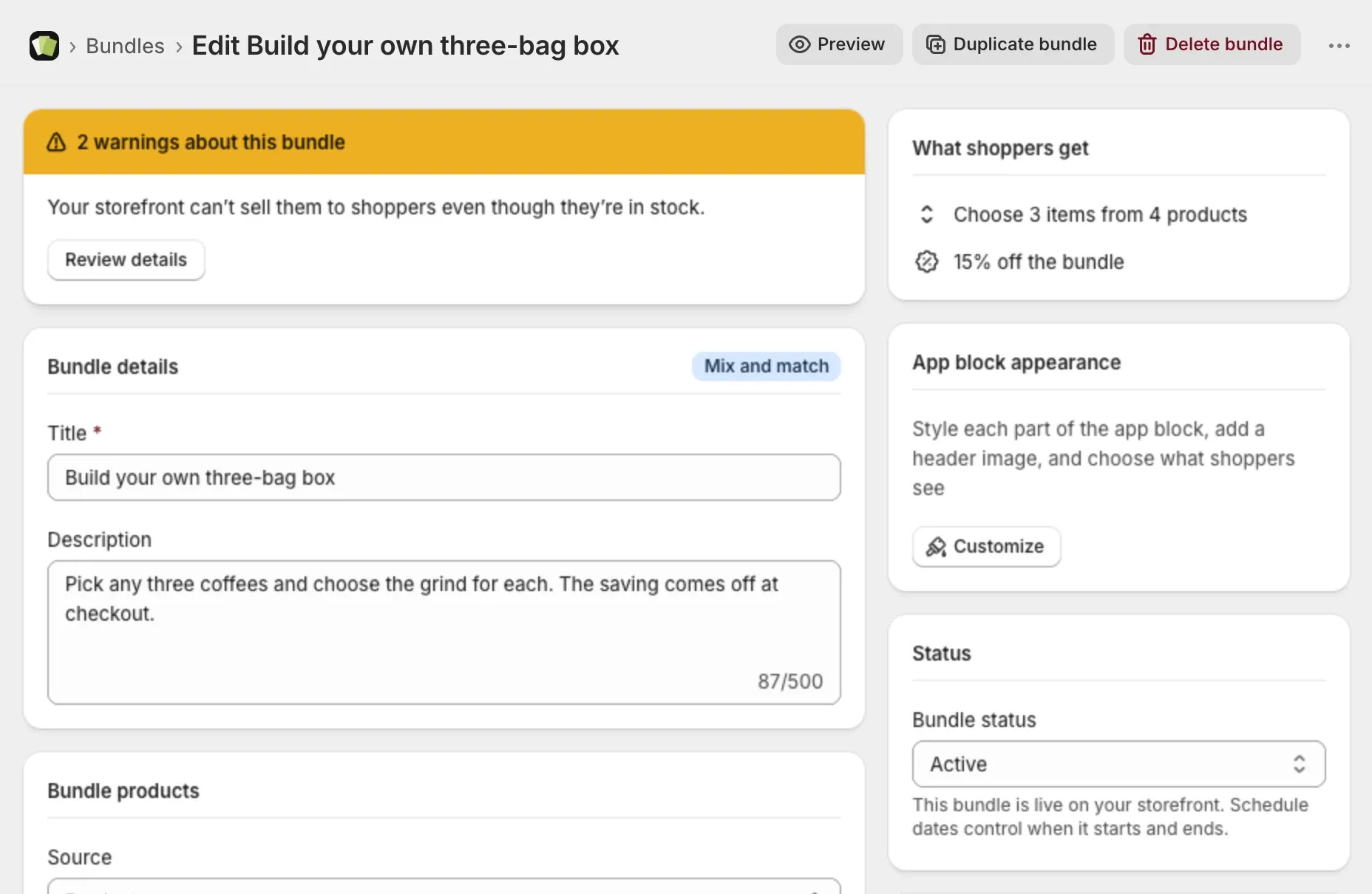Image resolution: width=1372 pixels, height=894 pixels.
Task: Click '15% off the bundle' text
Action: coord(1039,262)
